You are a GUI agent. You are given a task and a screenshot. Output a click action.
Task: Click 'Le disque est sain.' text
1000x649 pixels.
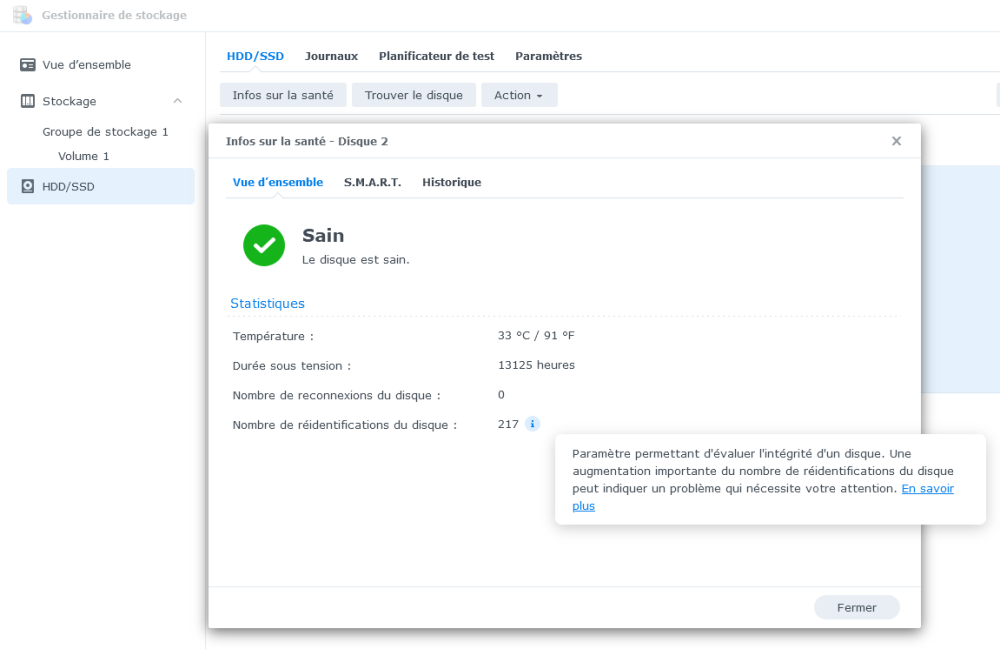click(355, 260)
